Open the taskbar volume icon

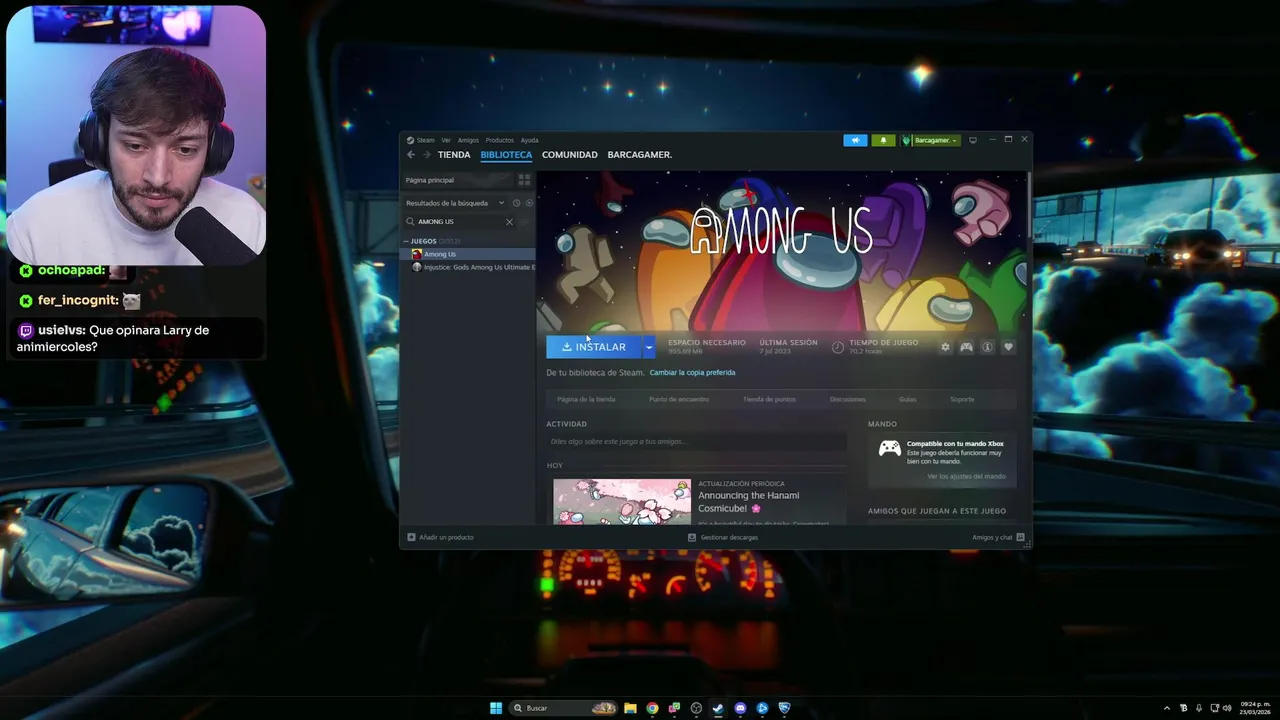coord(1227,708)
